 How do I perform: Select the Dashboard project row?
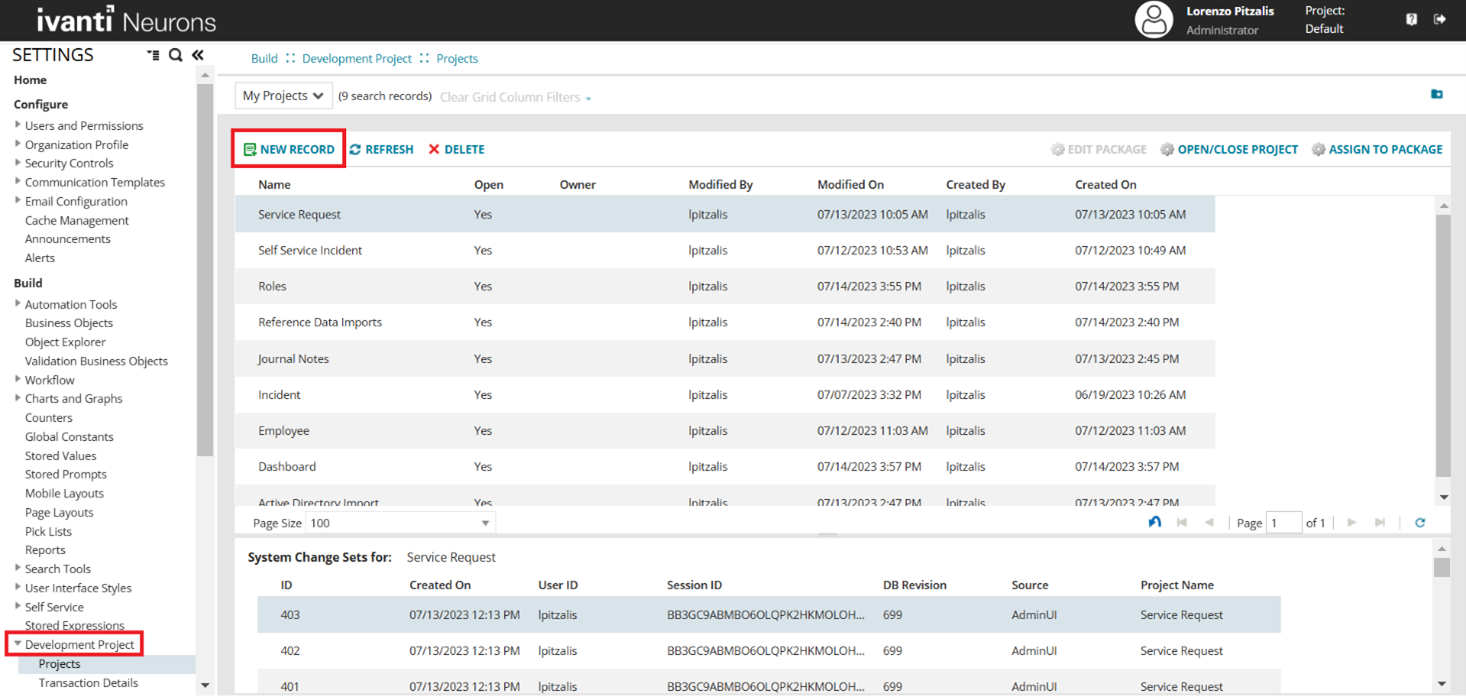(725, 467)
